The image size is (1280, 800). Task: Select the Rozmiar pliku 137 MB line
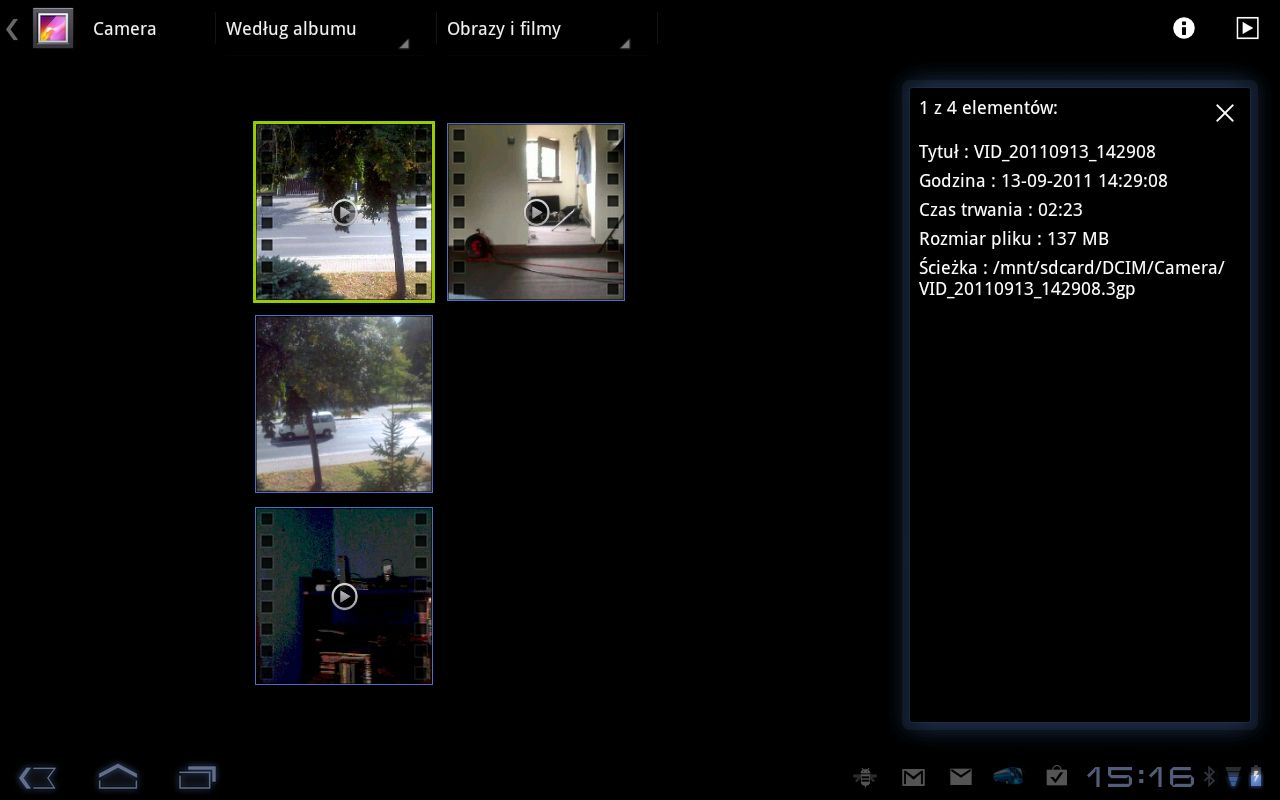[x=1014, y=239]
